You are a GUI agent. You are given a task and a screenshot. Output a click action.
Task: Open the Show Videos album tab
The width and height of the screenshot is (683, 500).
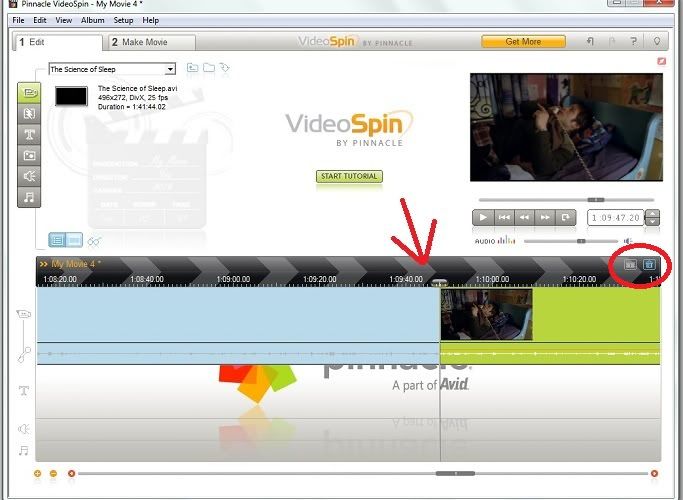29,93
